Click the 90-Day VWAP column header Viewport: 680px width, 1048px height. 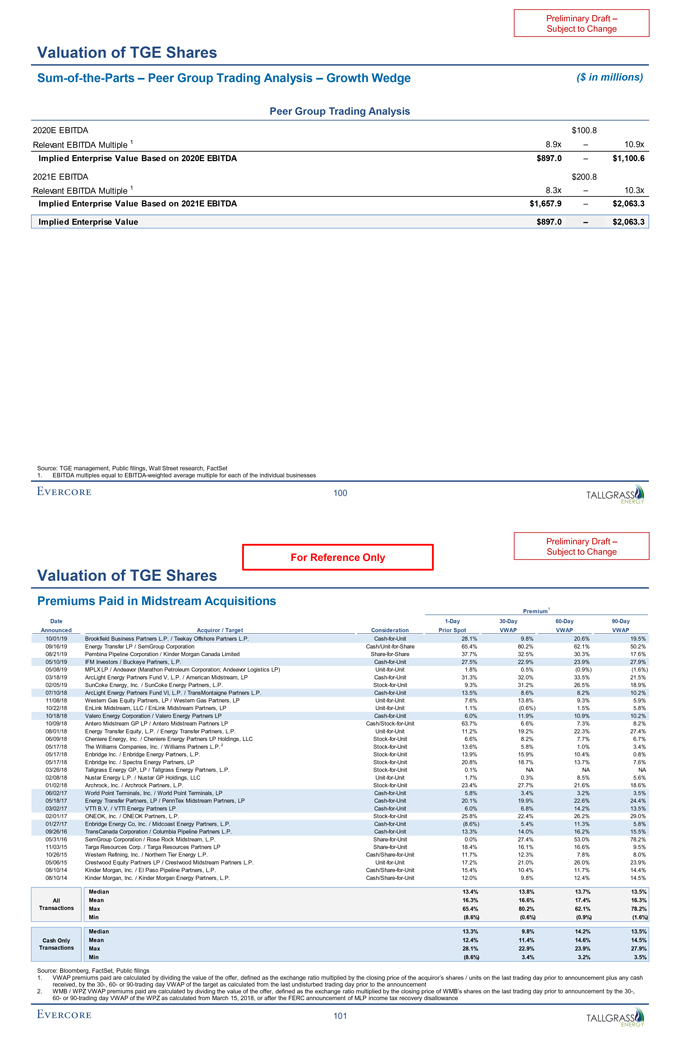tap(620, 629)
